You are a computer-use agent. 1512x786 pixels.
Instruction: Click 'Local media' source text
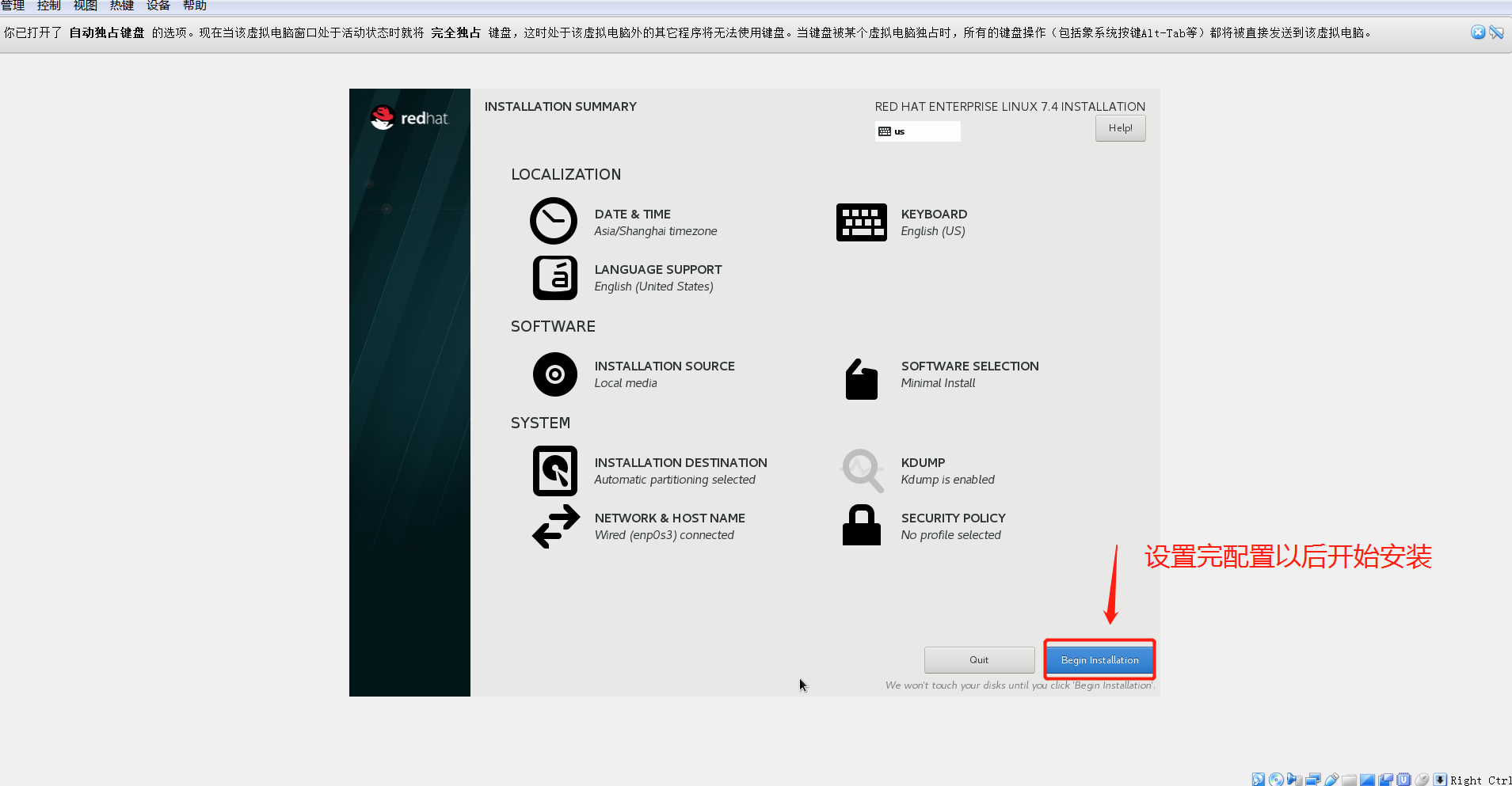(x=626, y=383)
